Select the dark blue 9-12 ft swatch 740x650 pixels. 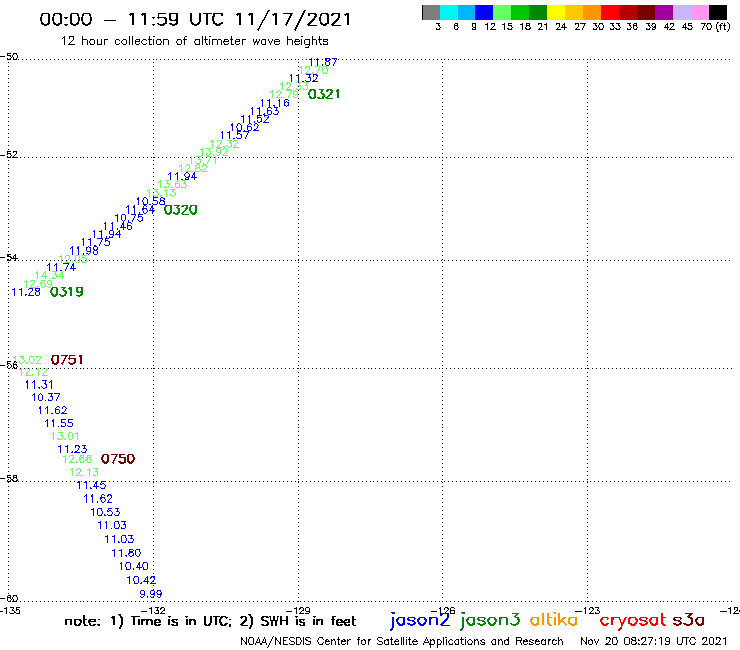click(484, 12)
